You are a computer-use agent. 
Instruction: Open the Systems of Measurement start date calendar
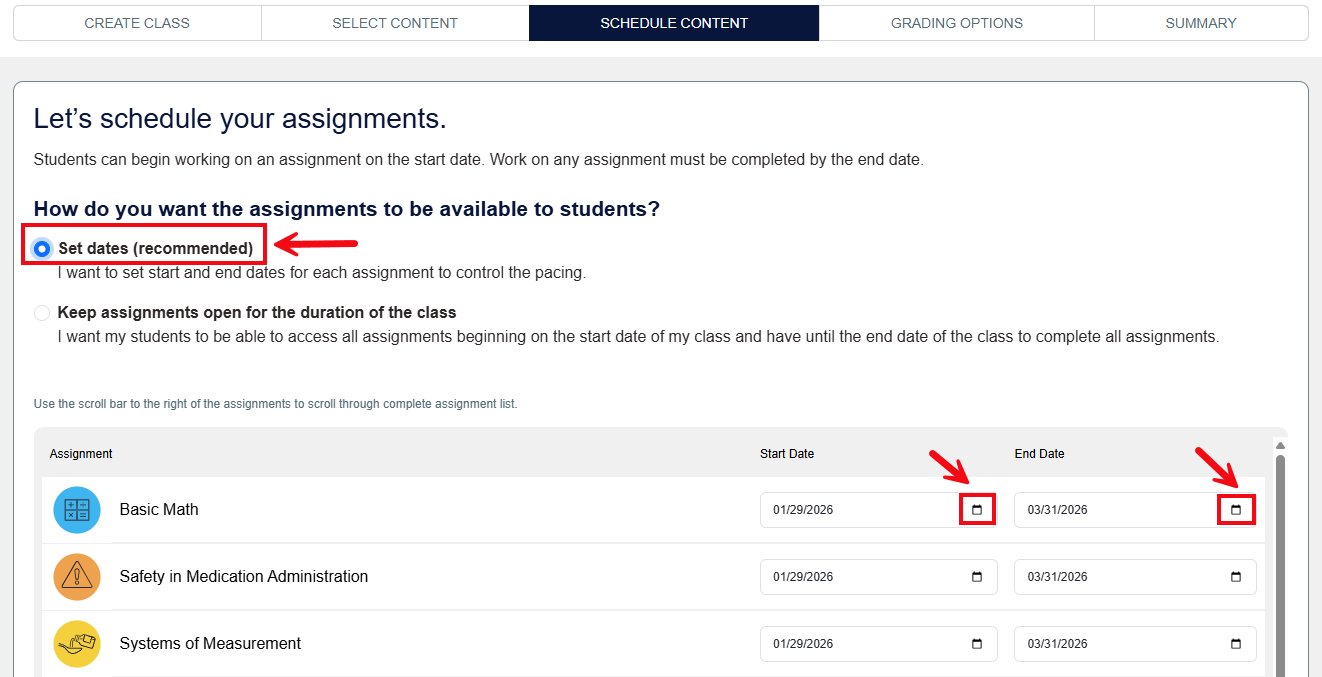pos(977,643)
